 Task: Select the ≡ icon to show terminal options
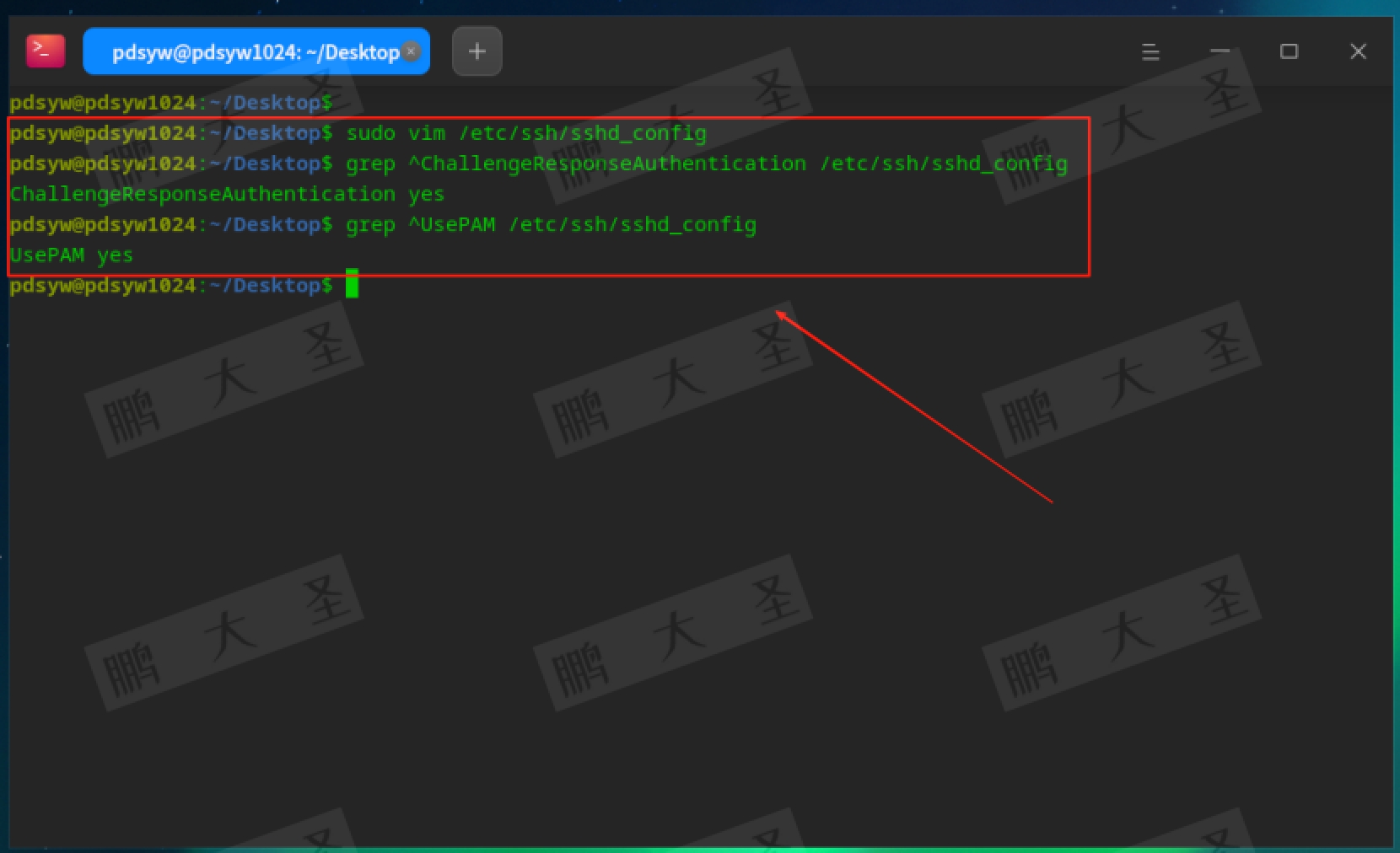pyautogui.click(x=1150, y=51)
